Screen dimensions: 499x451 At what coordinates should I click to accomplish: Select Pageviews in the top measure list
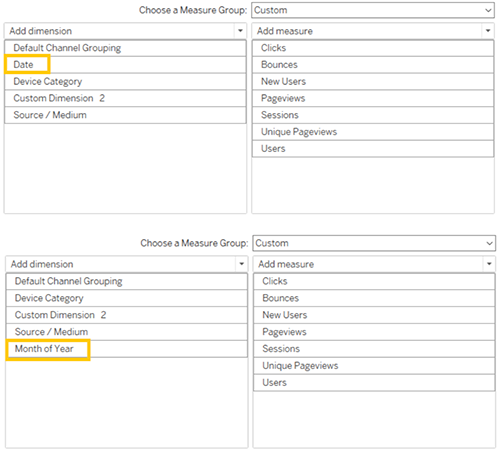point(373,98)
